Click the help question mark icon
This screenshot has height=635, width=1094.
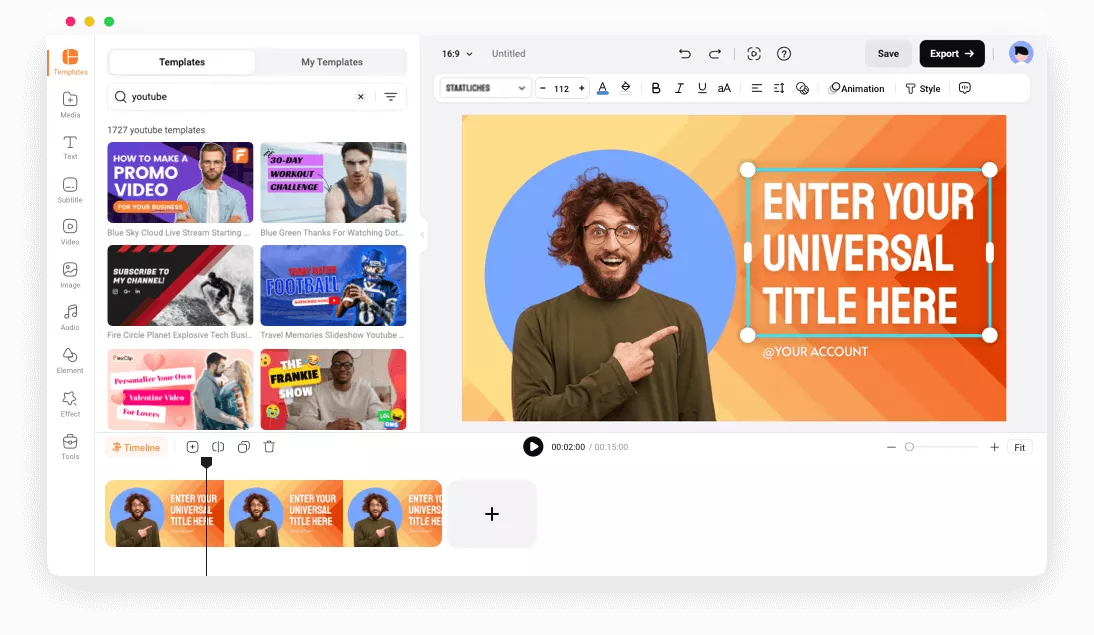coord(784,54)
